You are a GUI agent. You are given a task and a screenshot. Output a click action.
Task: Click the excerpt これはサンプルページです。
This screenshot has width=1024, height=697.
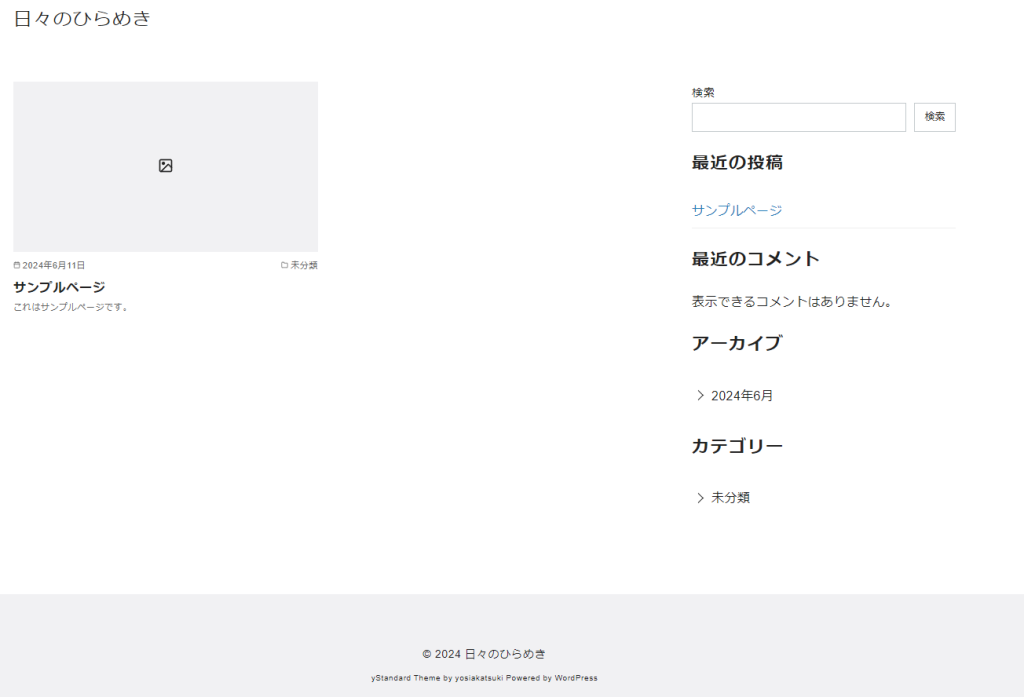pos(71,307)
